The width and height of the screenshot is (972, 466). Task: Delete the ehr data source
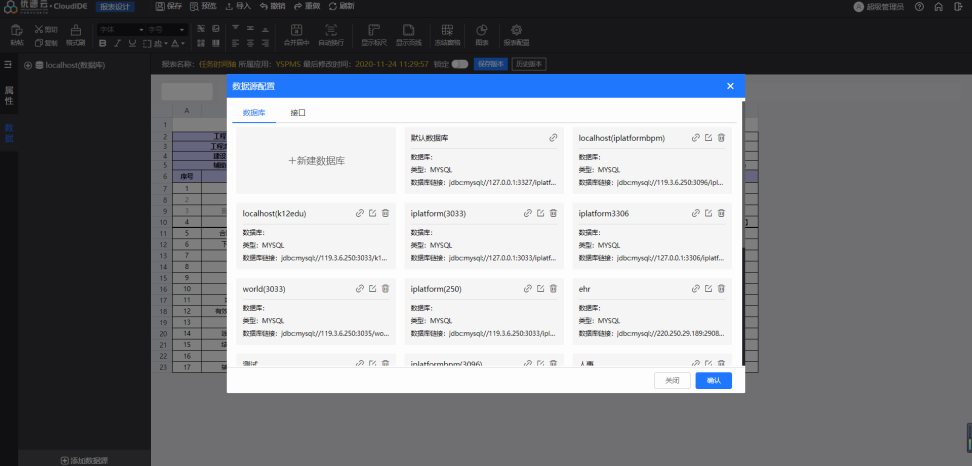tap(721, 289)
